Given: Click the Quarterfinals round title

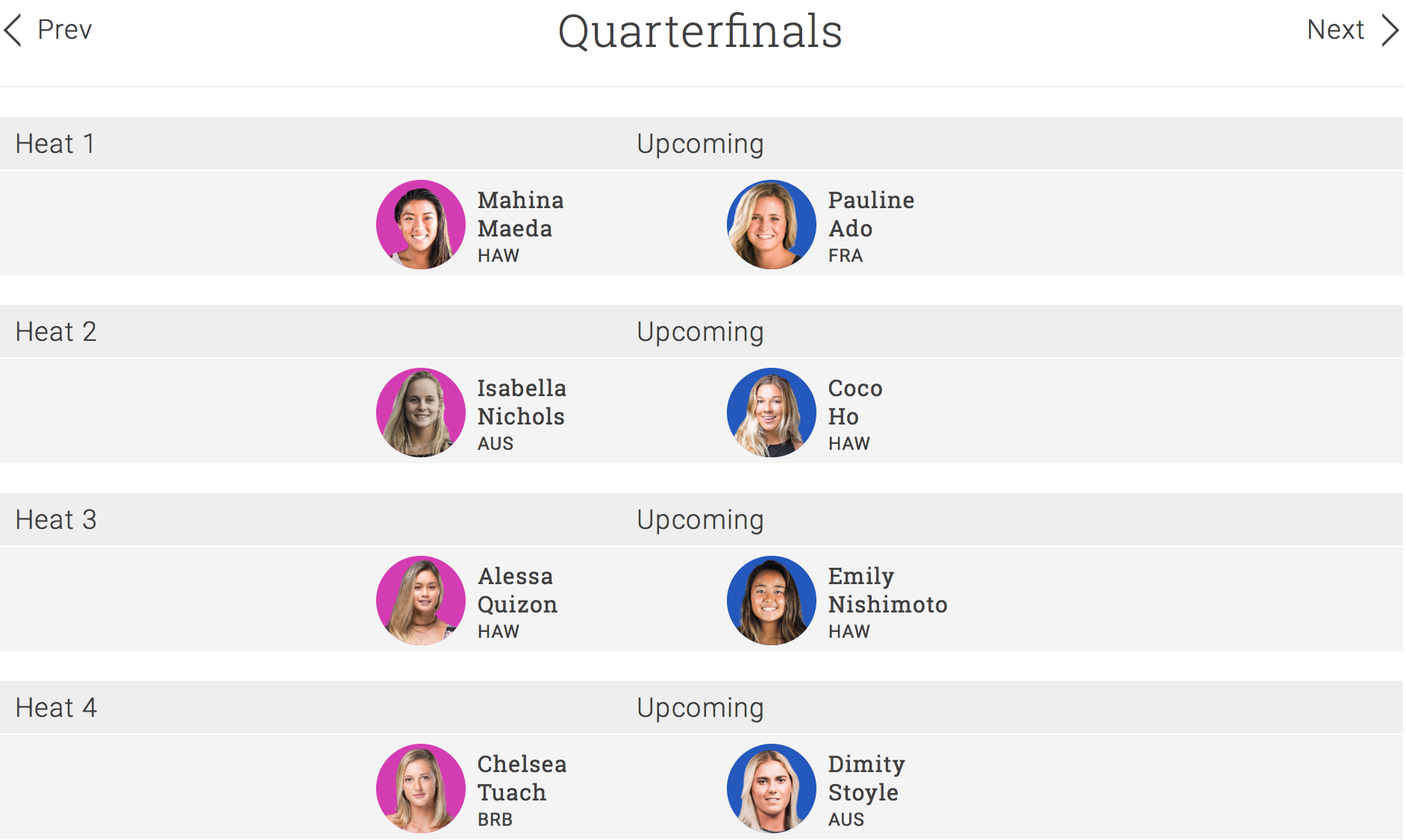Looking at the screenshot, I should (x=700, y=31).
